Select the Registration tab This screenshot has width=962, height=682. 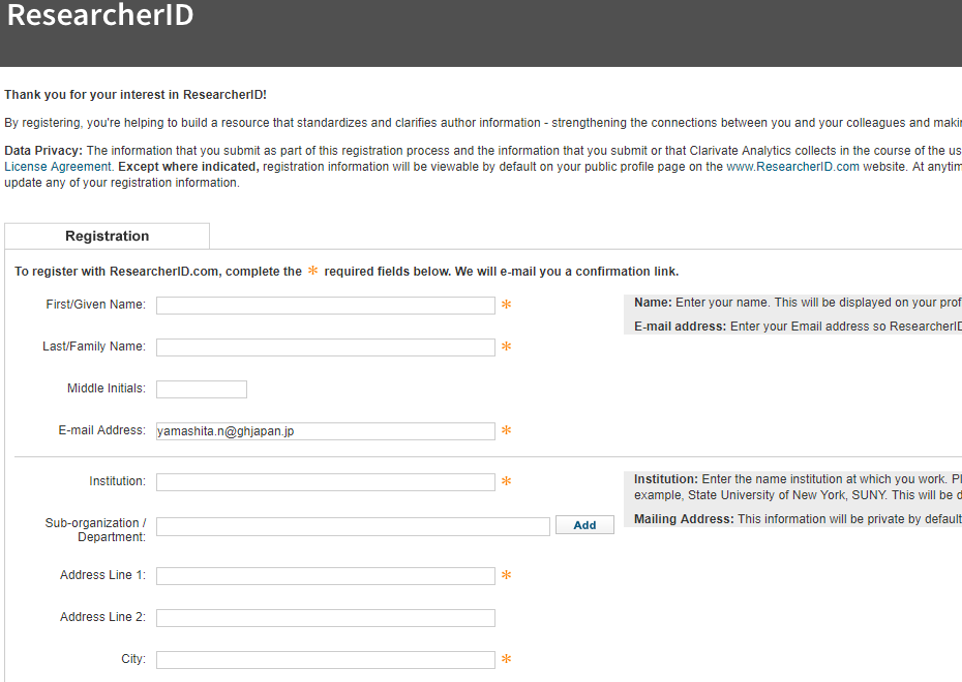[107, 236]
